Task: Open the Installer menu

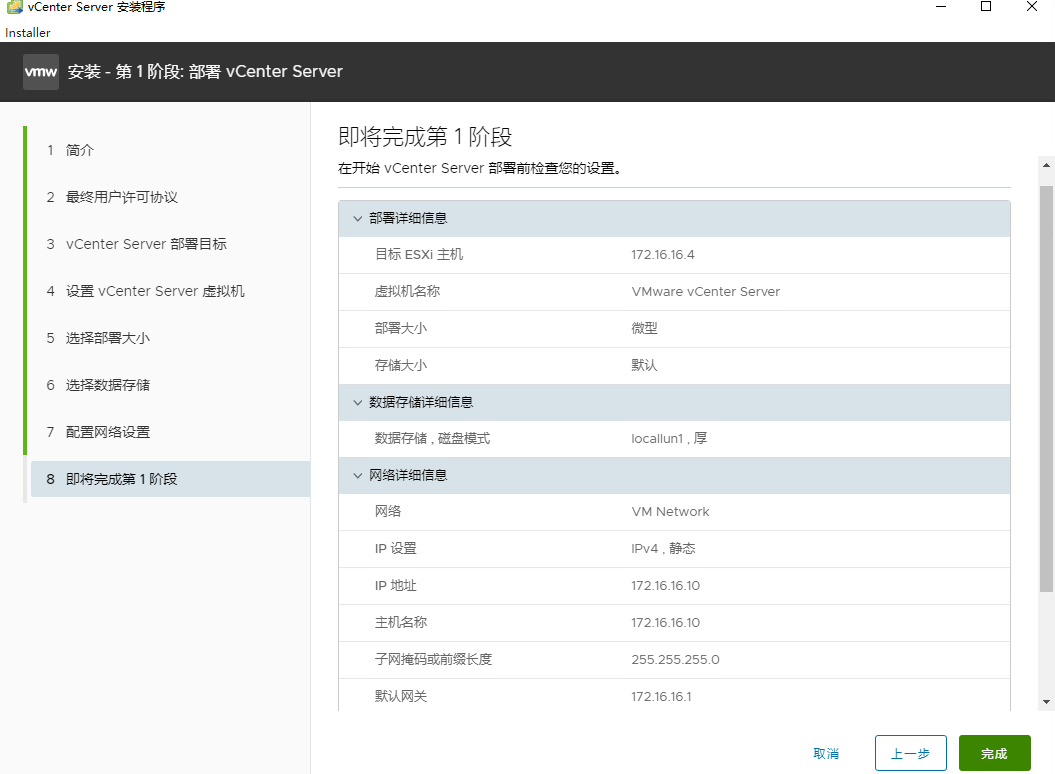Action: coord(28,32)
